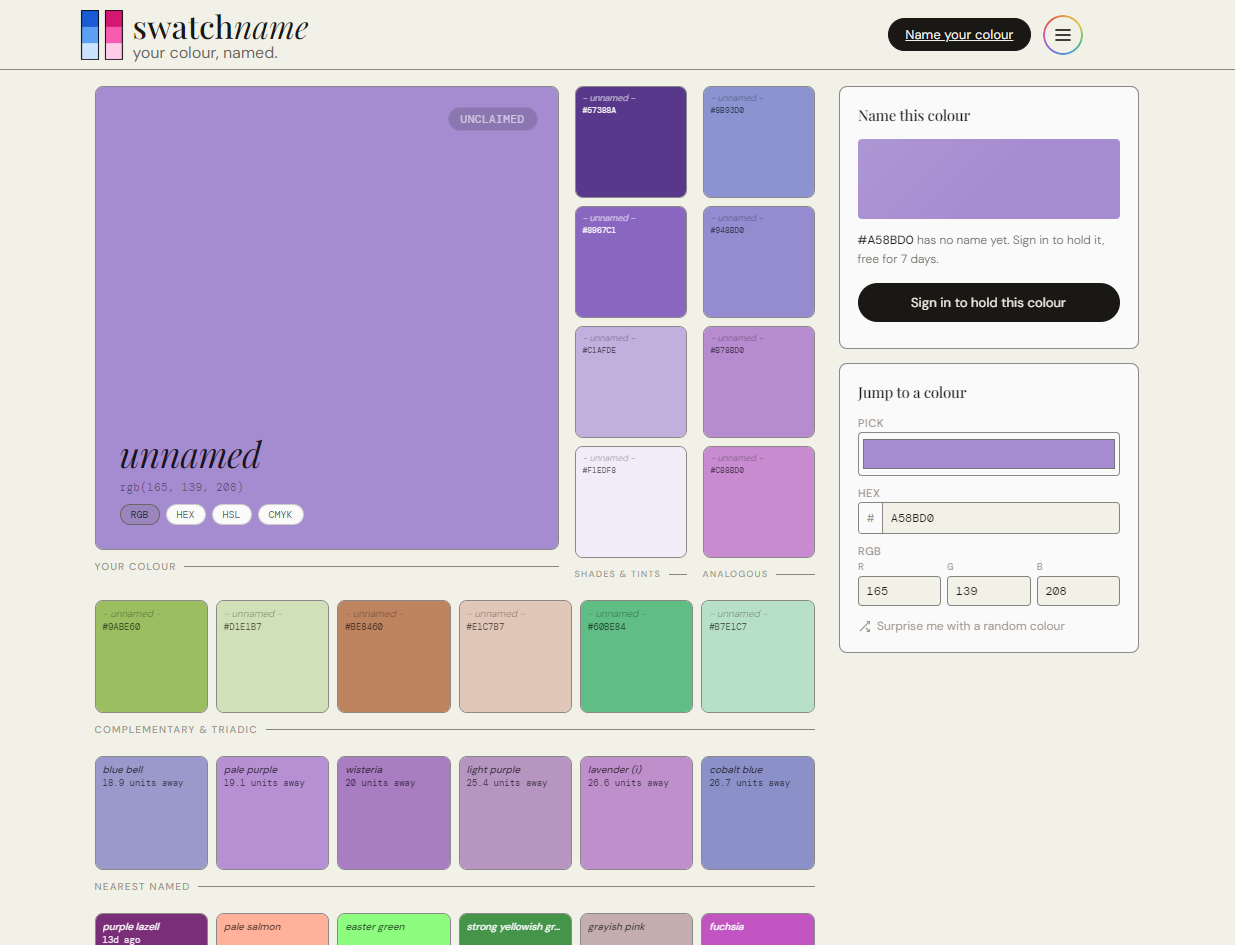Viewport: 1235px width, 945px height.
Task: Click the rgb(165, 139, 208) value text
Action: (181, 488)
